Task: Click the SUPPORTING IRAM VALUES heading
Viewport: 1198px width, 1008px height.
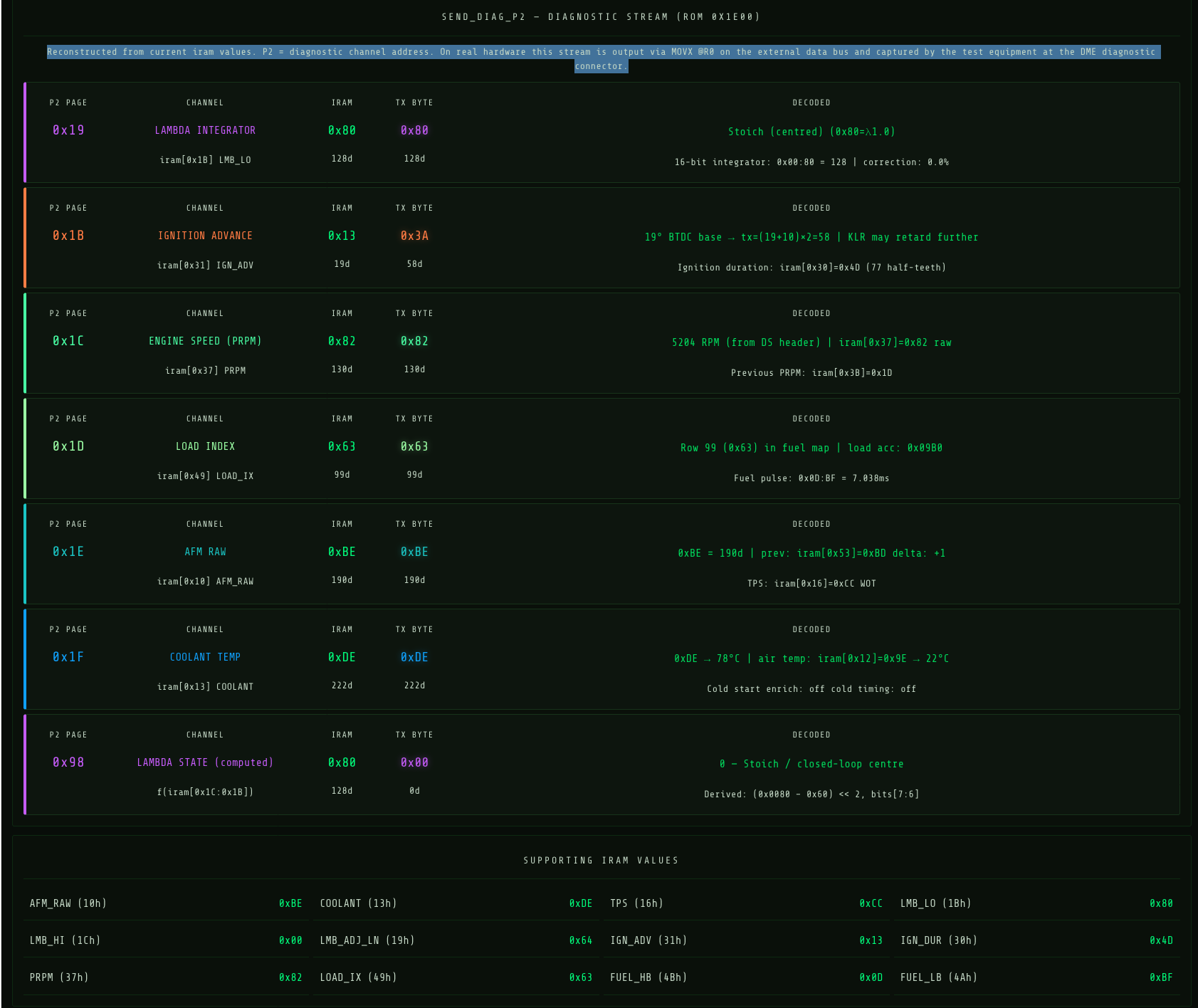Action: 601,861
